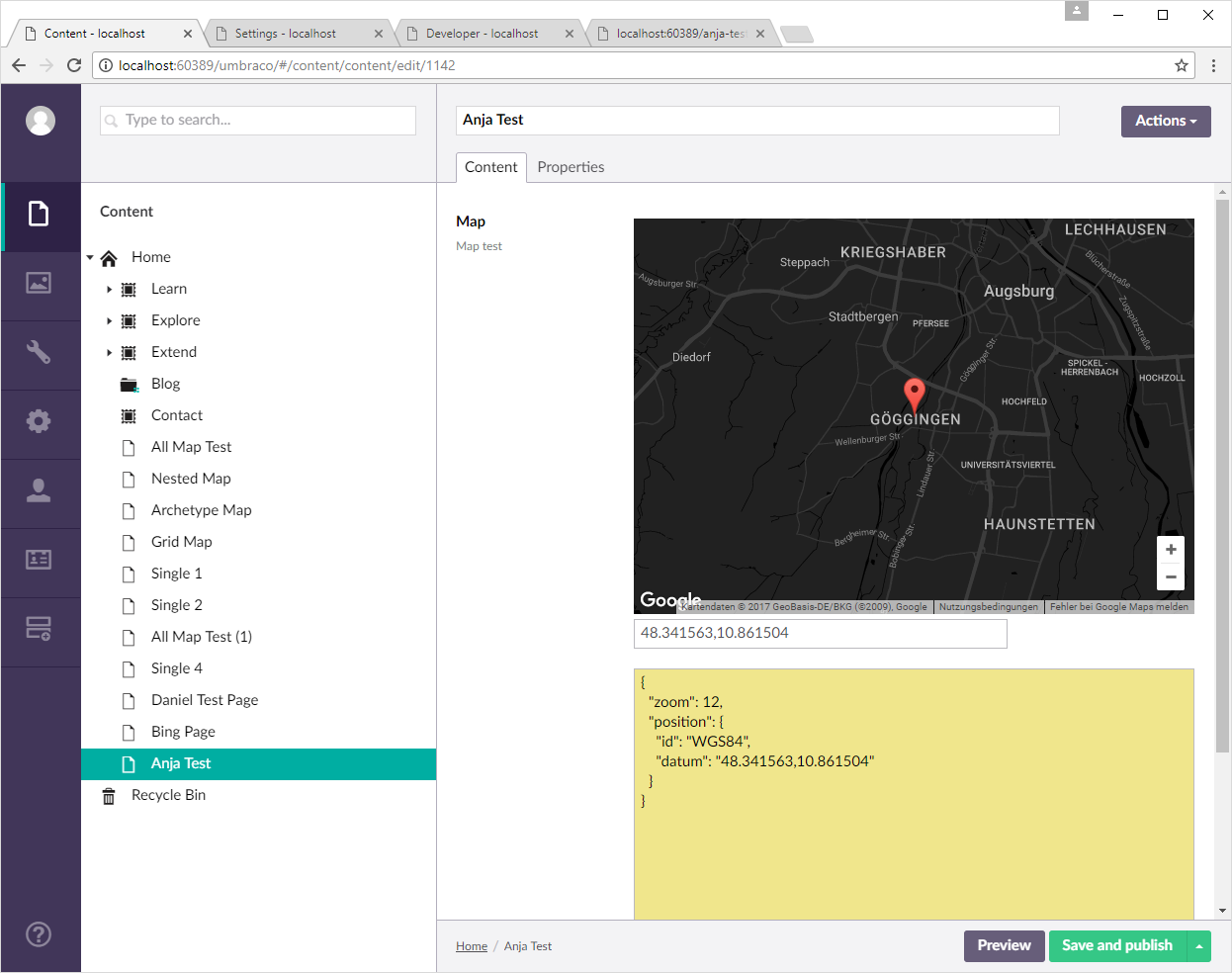Open the Users section icon
This screenshot has width=1232, height=973.
[x=39, y=490]
